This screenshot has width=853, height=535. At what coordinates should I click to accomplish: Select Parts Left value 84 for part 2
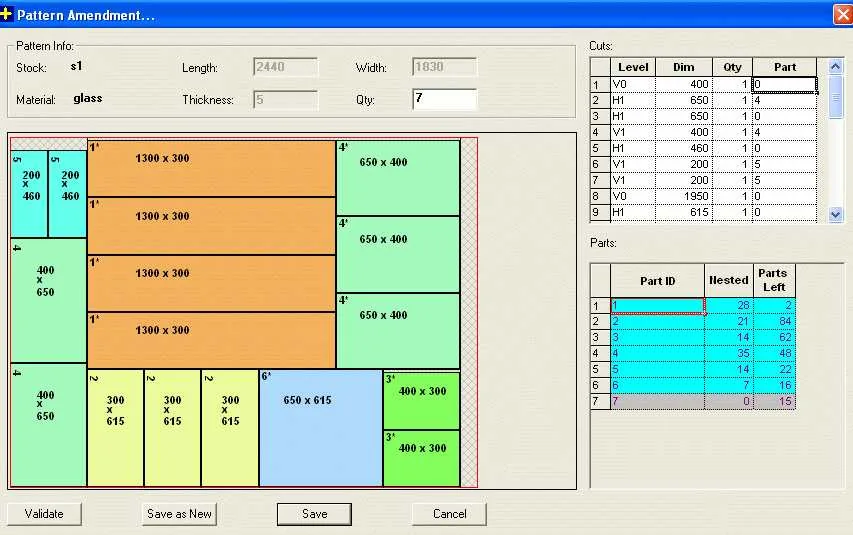(x=774, y=322)
